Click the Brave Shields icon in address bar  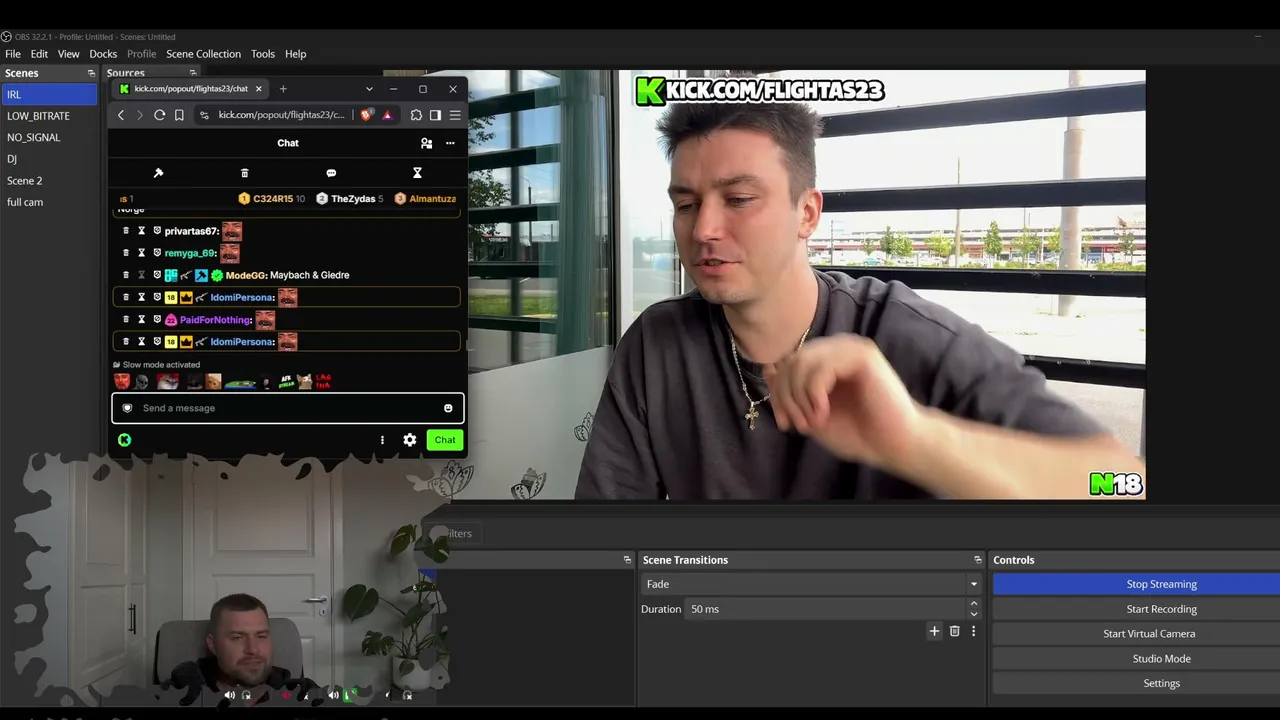[366, 115]
